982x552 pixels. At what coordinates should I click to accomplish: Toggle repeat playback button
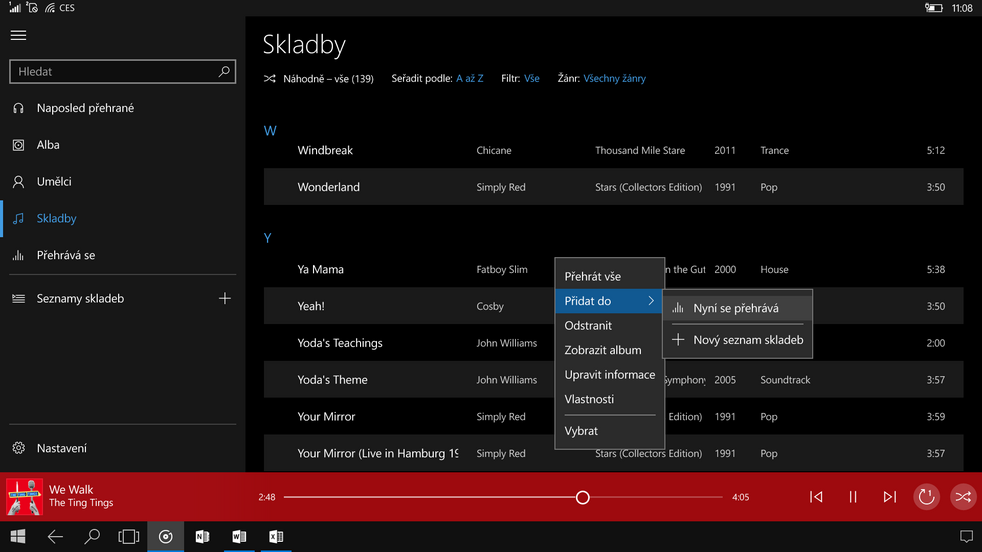(927, 497)
